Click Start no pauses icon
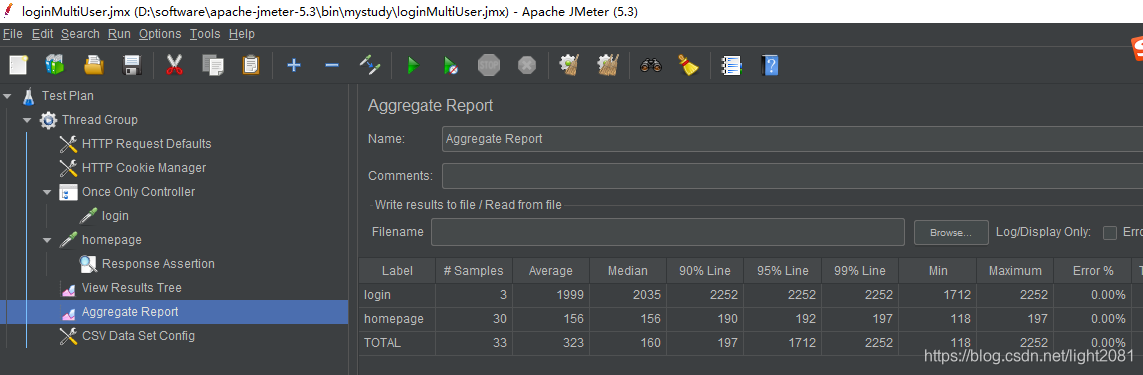 (451, 66)
